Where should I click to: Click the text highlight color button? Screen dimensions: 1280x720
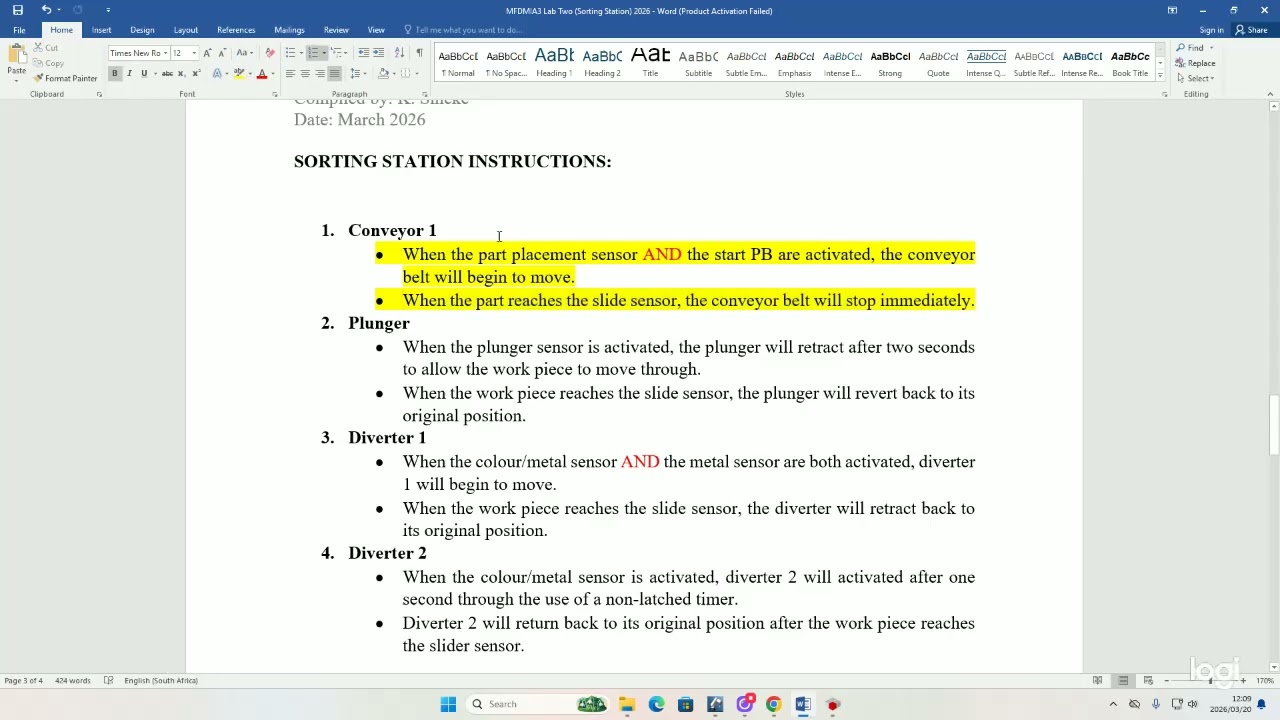[239, 74]
